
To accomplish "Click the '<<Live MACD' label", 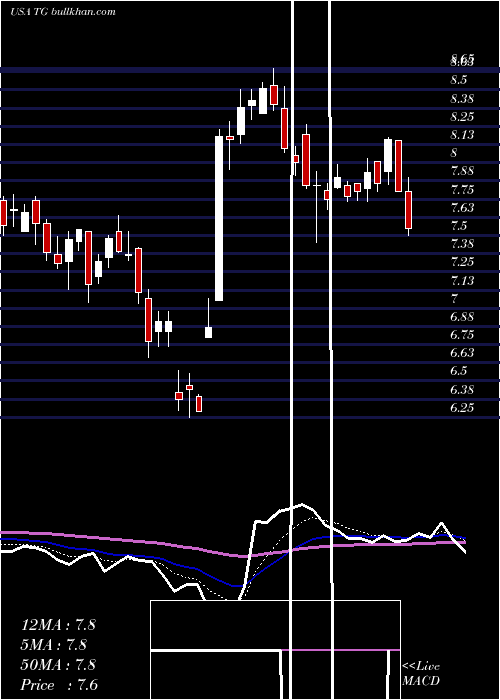I will [421, 674].
